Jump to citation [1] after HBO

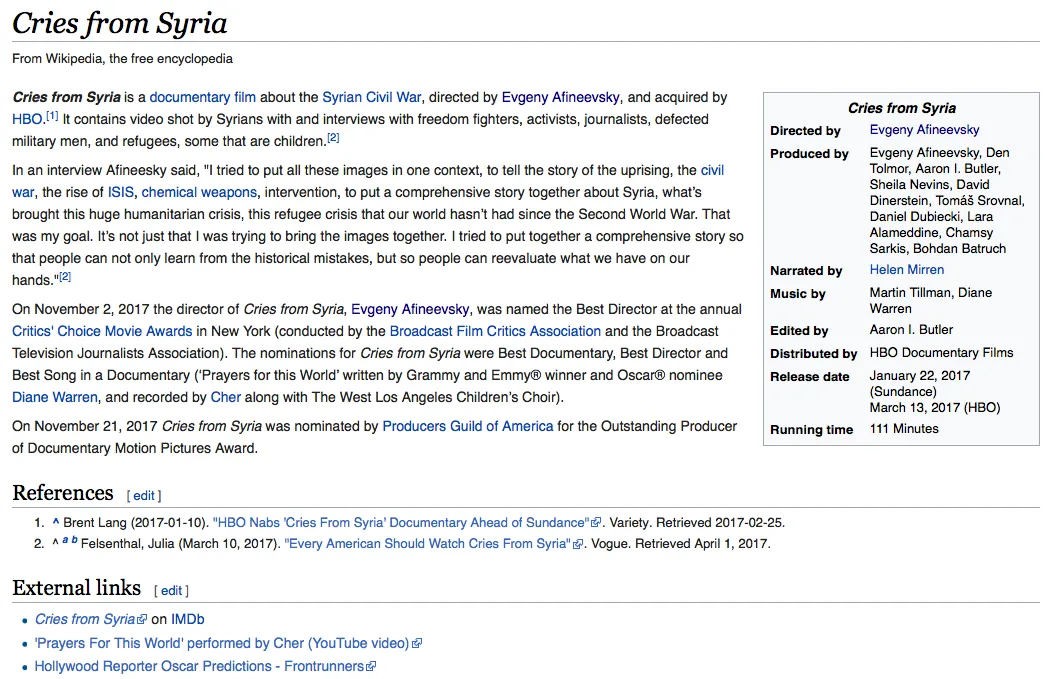pos(52,116)
